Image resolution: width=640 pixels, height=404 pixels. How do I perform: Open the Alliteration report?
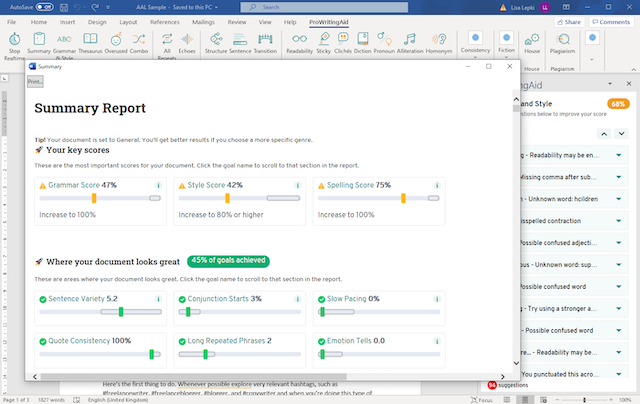point(410,39)
